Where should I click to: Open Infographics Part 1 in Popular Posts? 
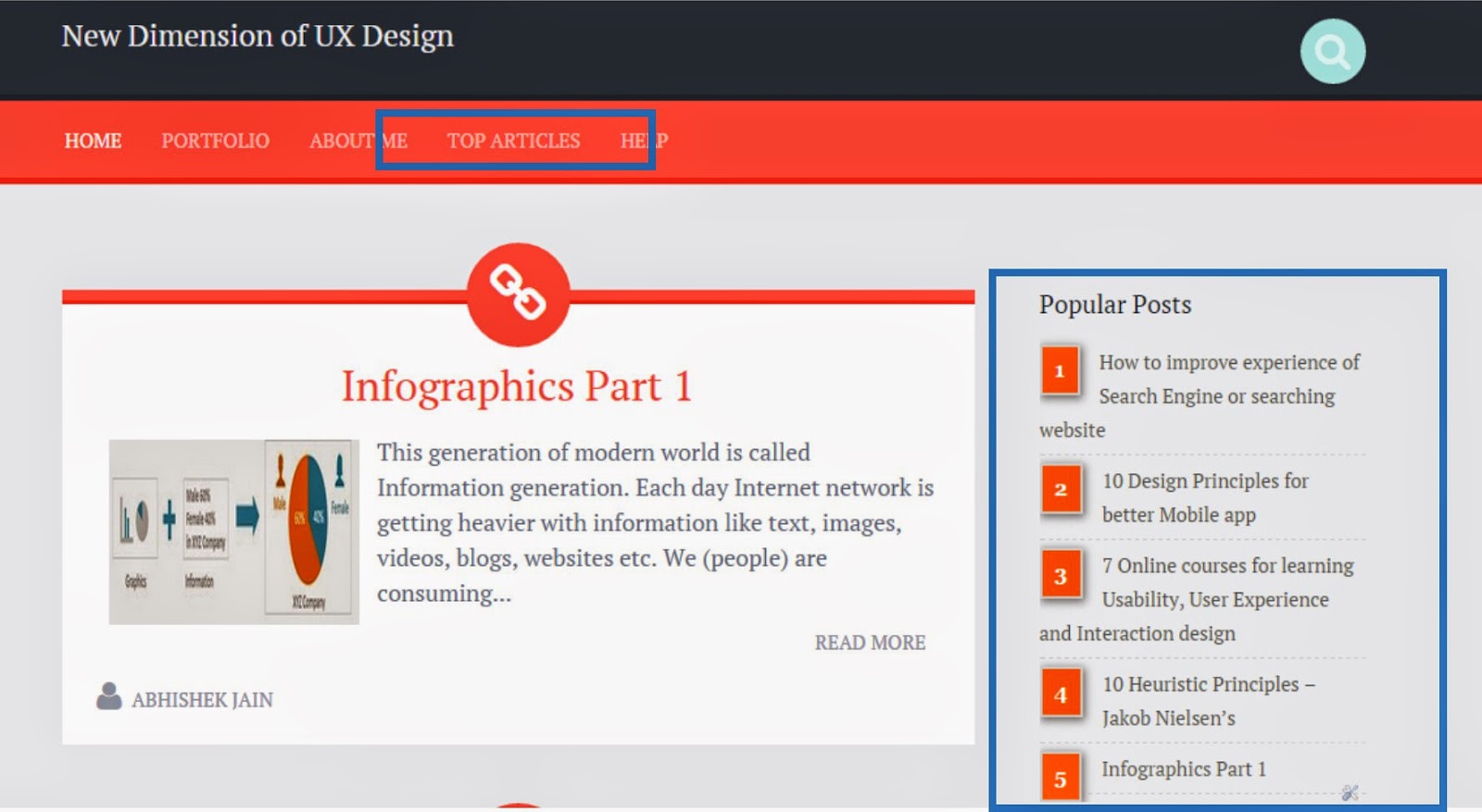point(1184,768)
